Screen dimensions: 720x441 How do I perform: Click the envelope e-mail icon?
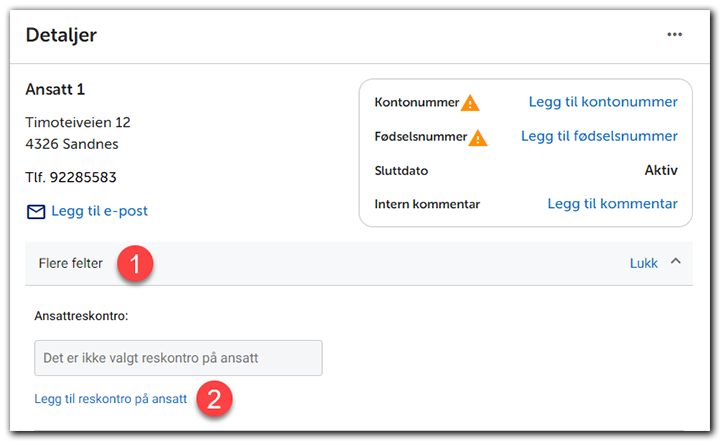(36, 211)
